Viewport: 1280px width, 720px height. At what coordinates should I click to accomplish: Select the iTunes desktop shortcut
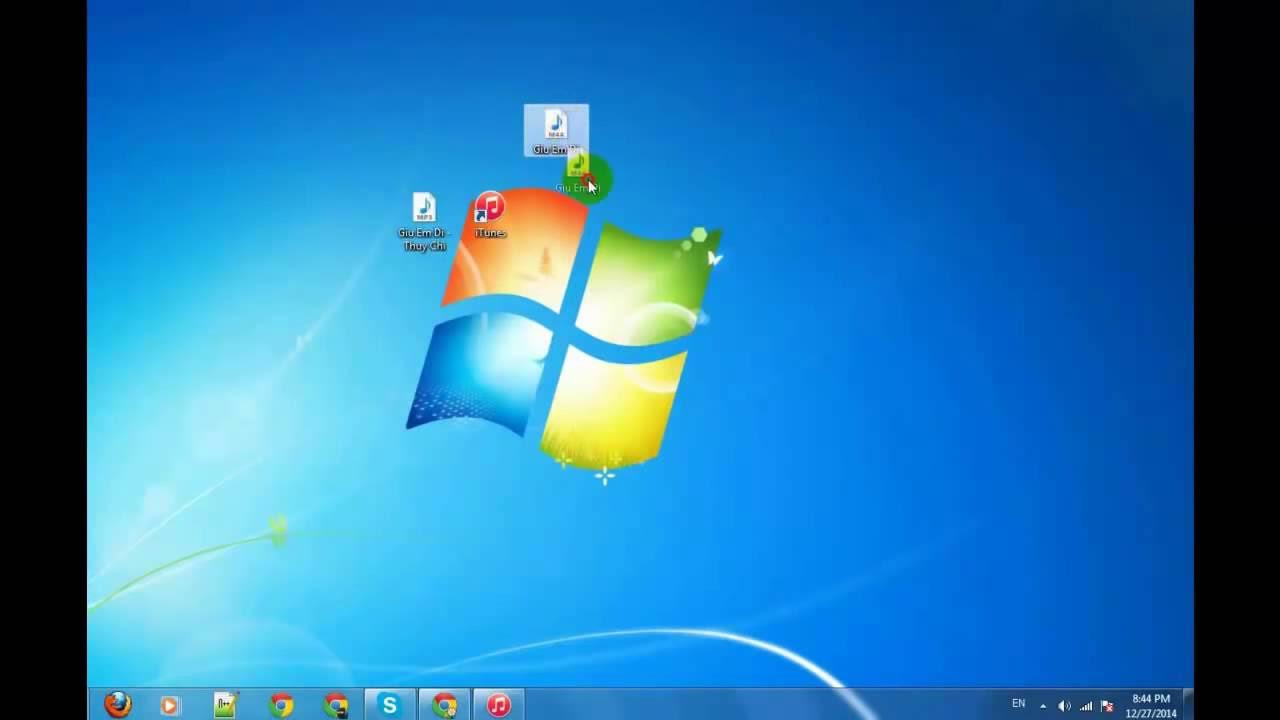pos(489,215)
